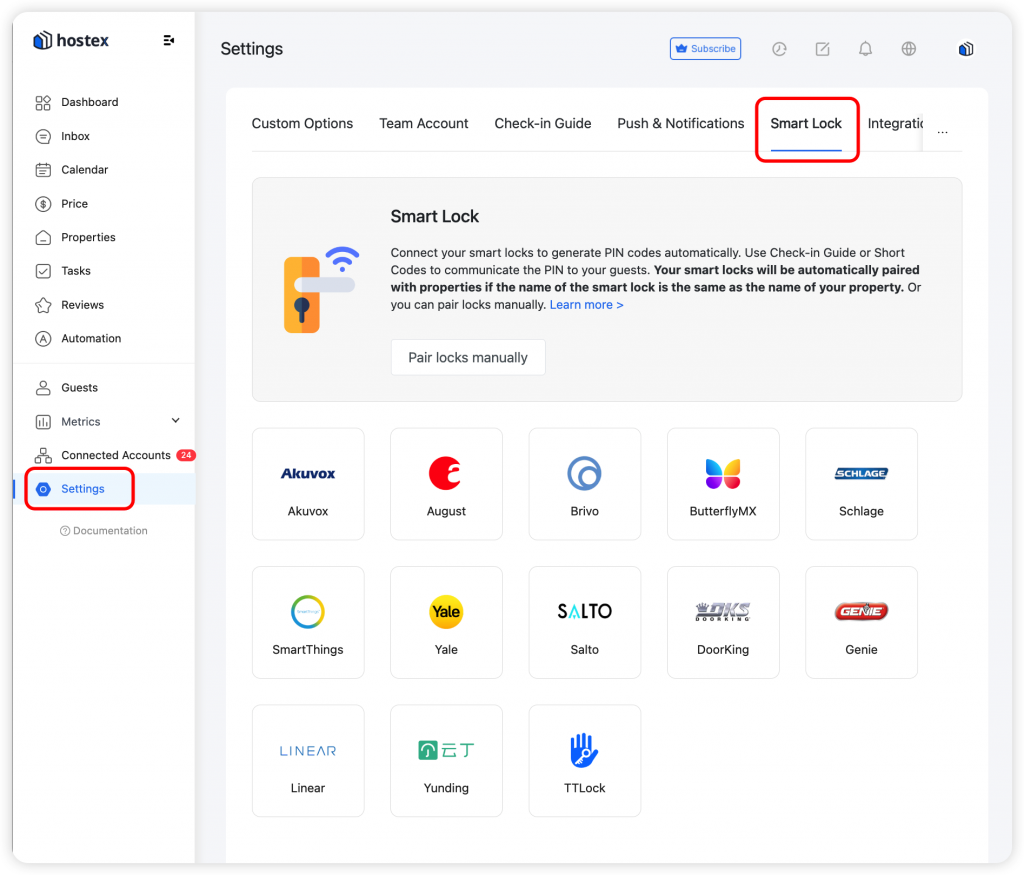Open the account avatar in the header
The width and height of the screenshot is (1024, 875).
coord(966,48)
